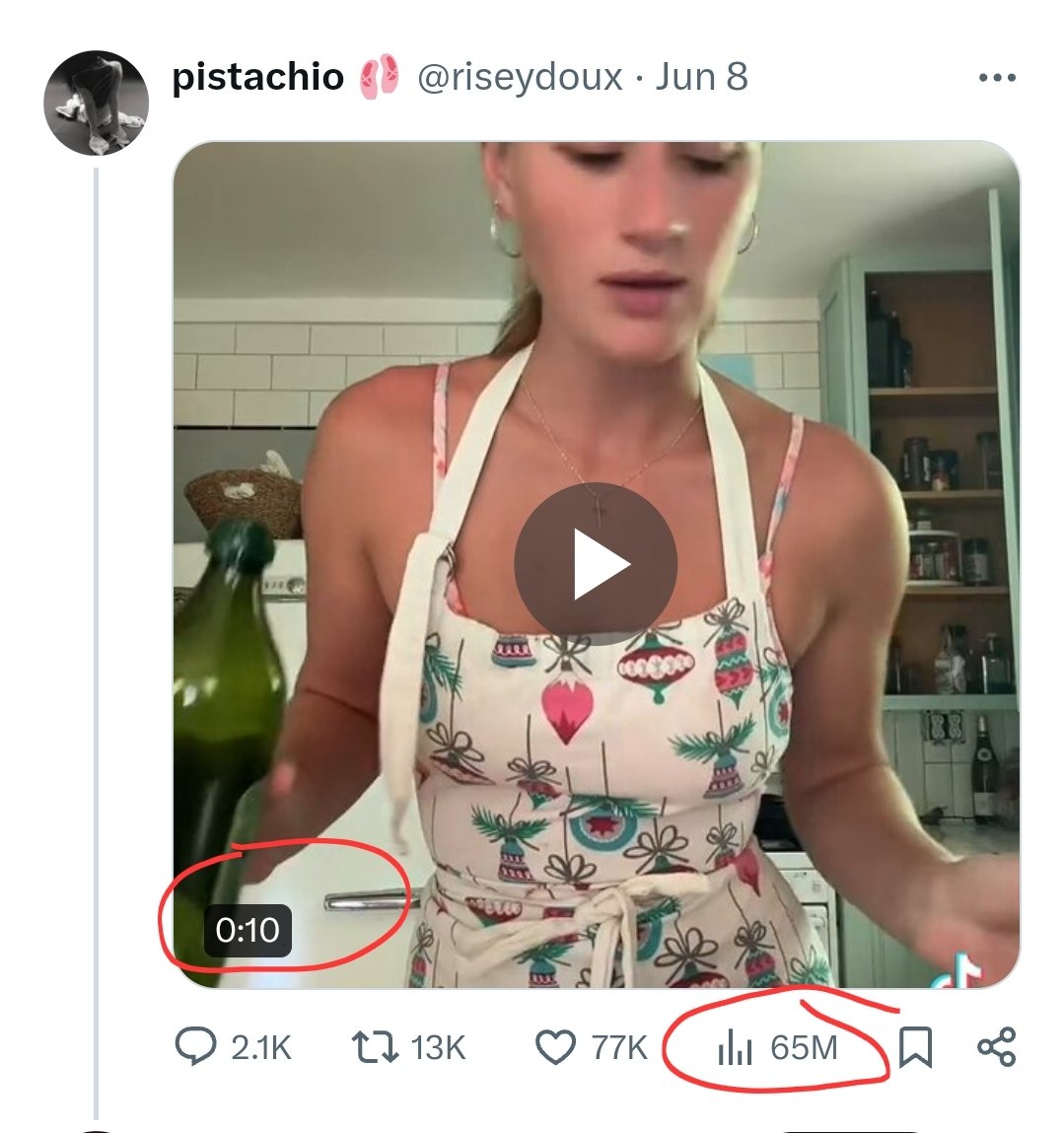Repost using the retweet arrows icon

pyautogui.click(x=376, y=1047)
